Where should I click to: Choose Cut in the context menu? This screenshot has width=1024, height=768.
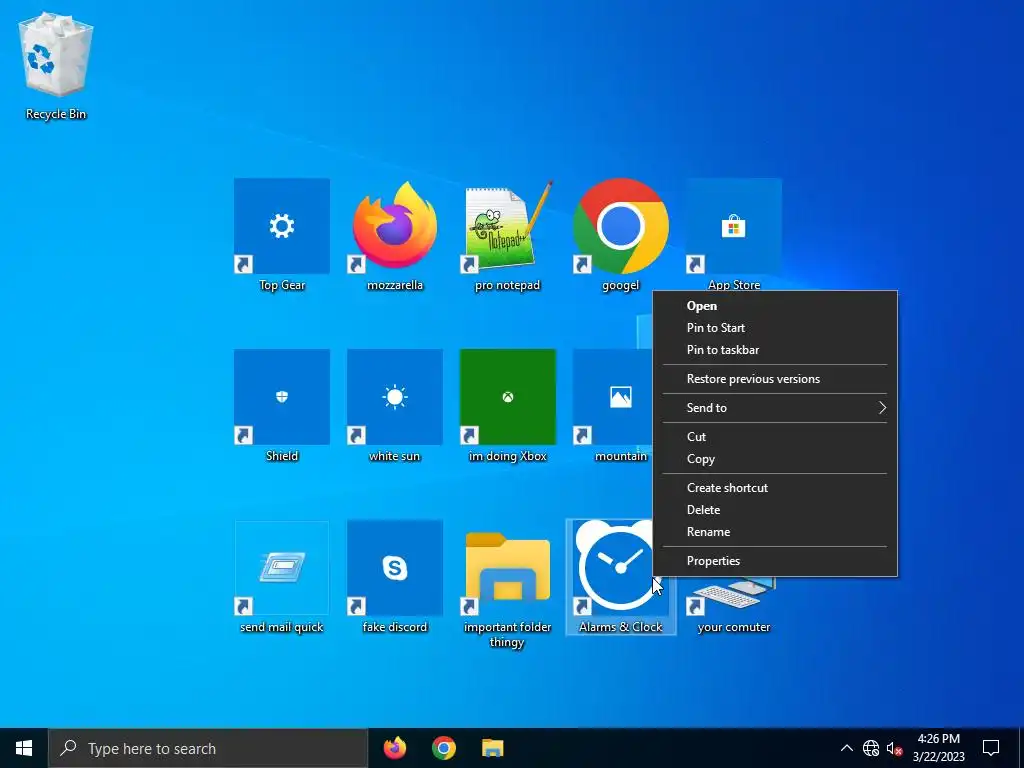775,436
